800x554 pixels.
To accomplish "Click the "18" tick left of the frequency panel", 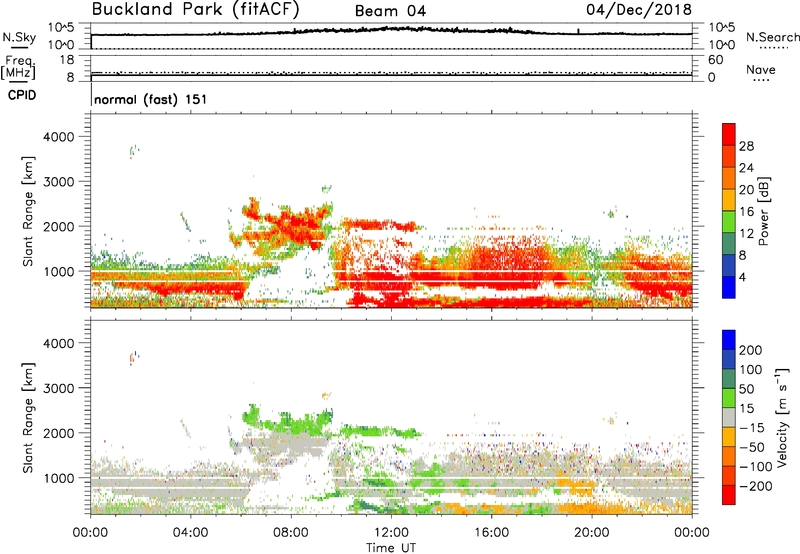I will [67, 60].
